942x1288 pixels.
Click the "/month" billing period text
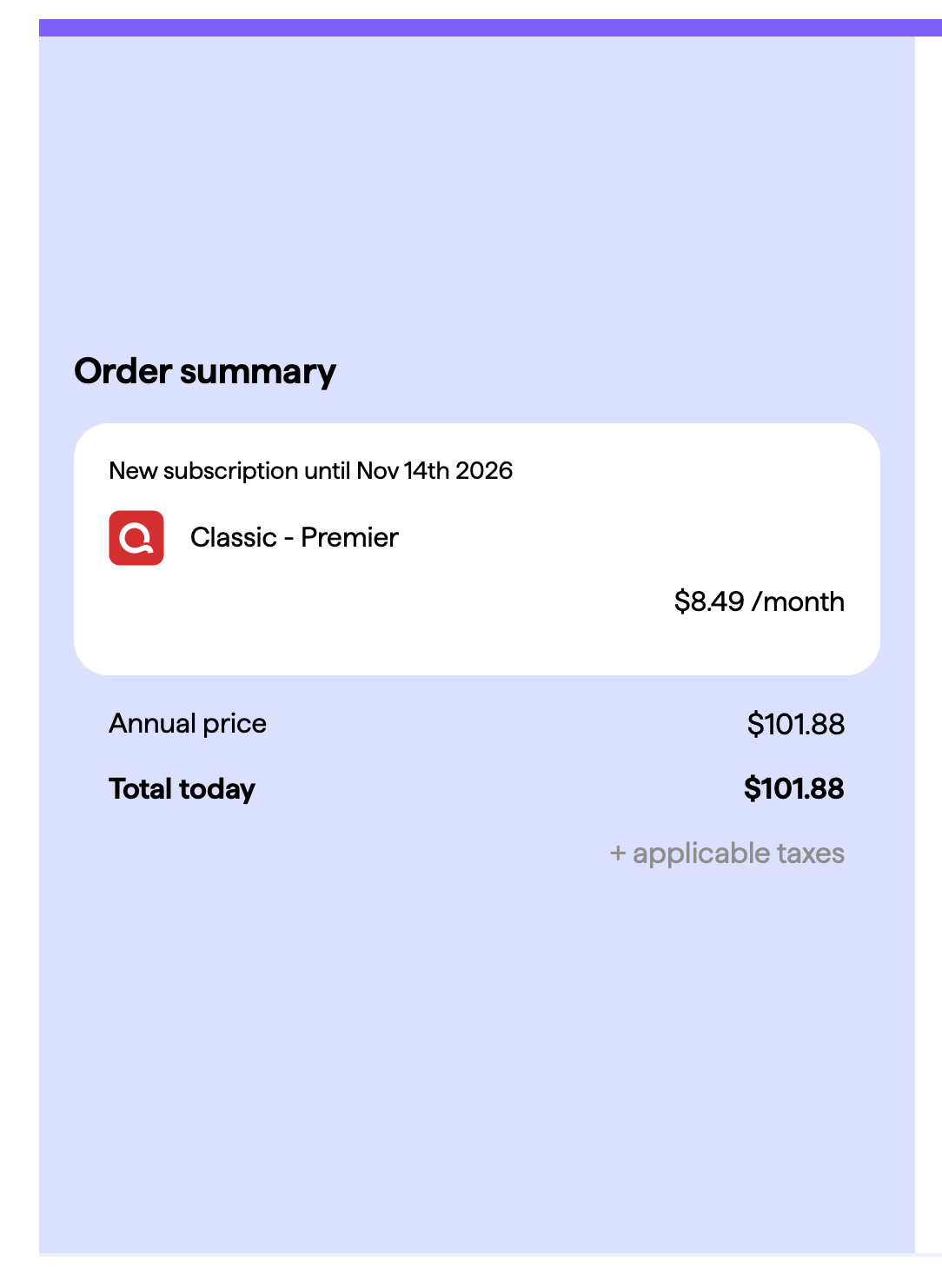799,601
